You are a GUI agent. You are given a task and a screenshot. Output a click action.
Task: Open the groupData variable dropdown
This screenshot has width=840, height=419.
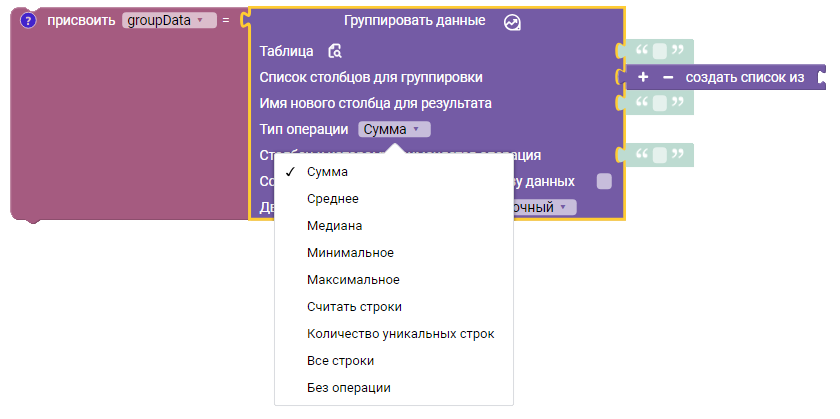pyautogui.click(x=169, y=21)
